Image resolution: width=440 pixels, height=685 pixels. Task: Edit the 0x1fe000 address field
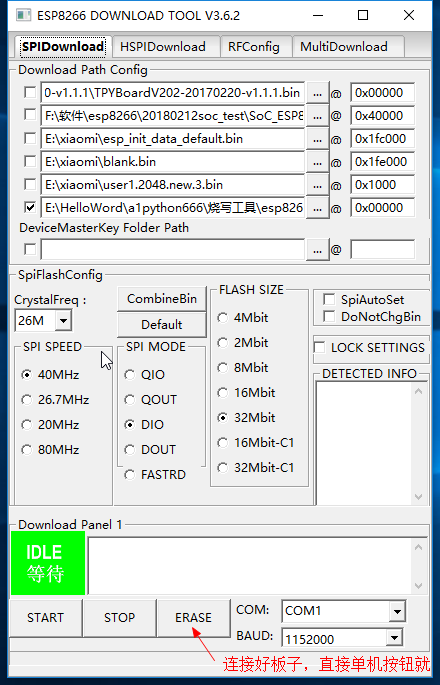(382, 162)
